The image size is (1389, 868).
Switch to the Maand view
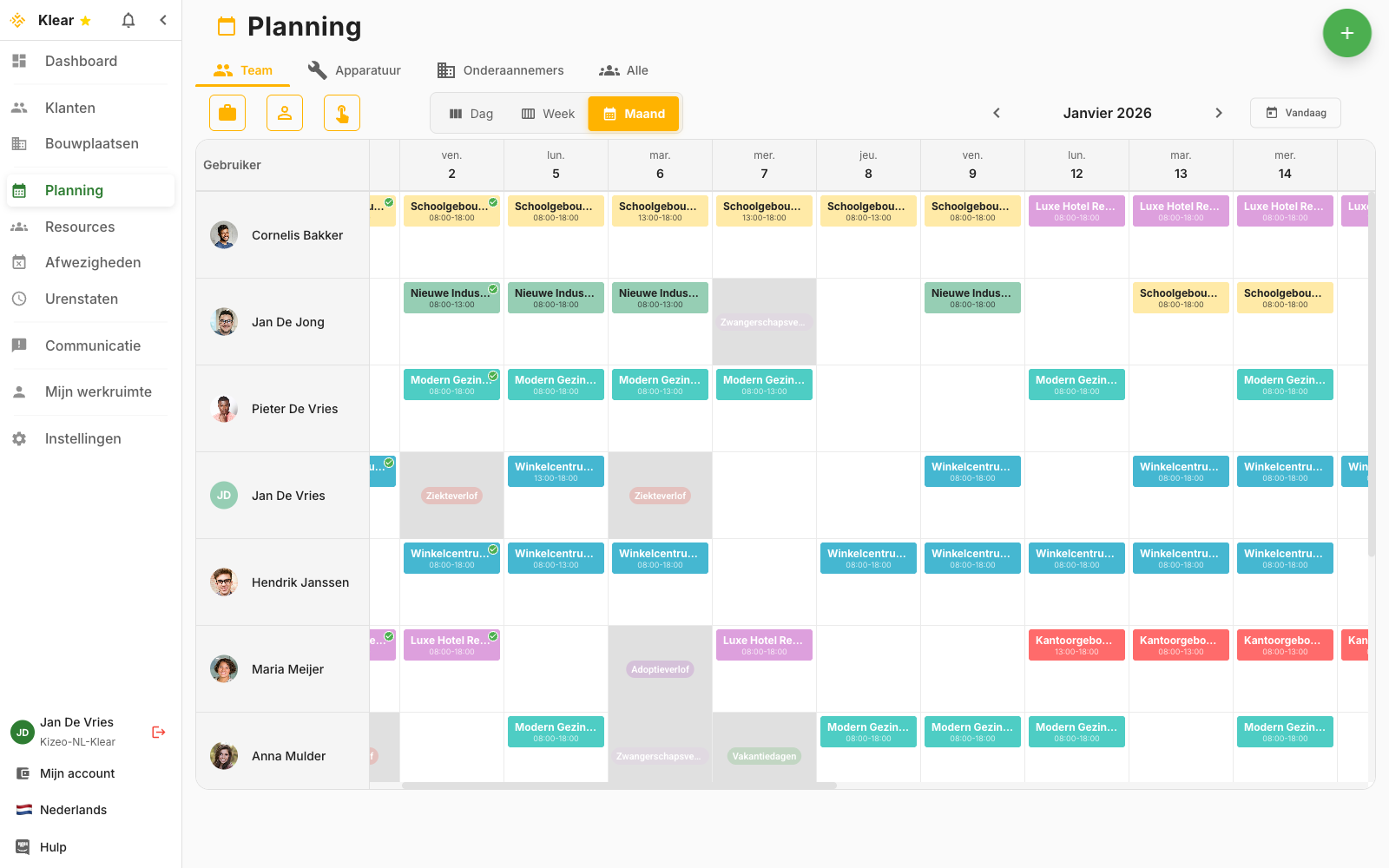click(x=633, y=113)
